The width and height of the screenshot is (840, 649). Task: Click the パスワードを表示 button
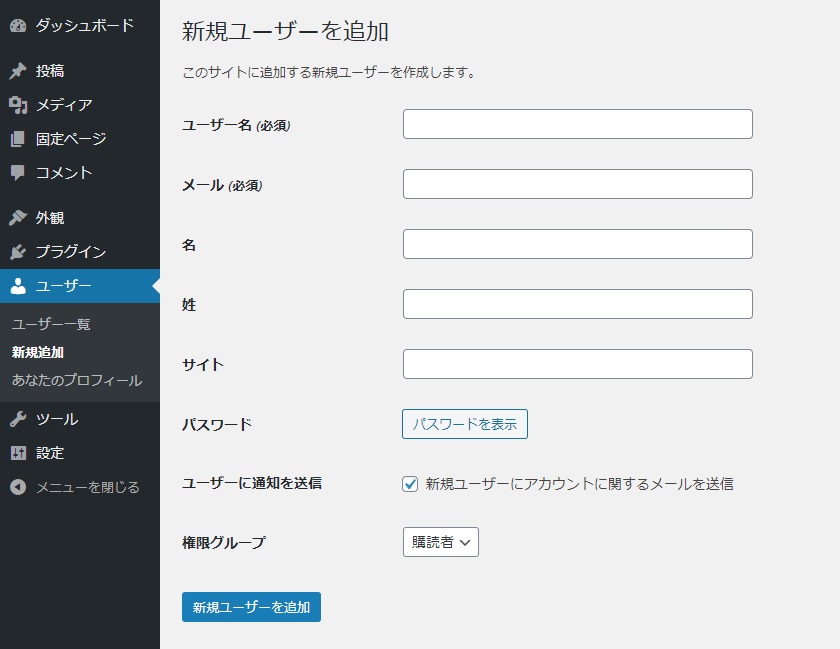[464, 424]
